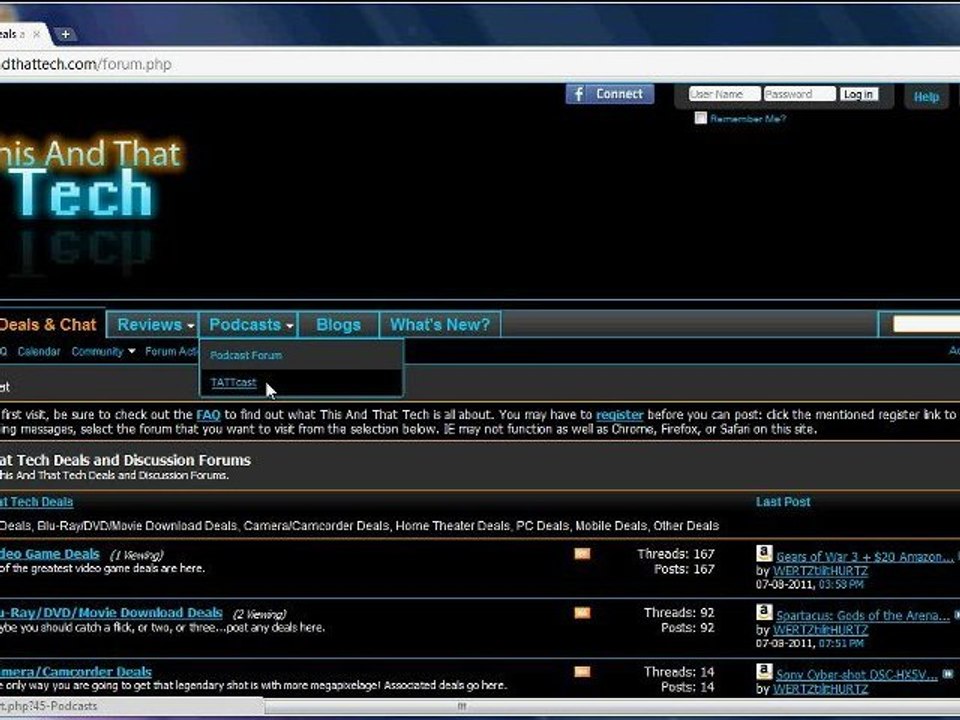Viewport: 960px width, 720px height.
Task: Open the Video Game Deals forum
Action: [50, 554]
